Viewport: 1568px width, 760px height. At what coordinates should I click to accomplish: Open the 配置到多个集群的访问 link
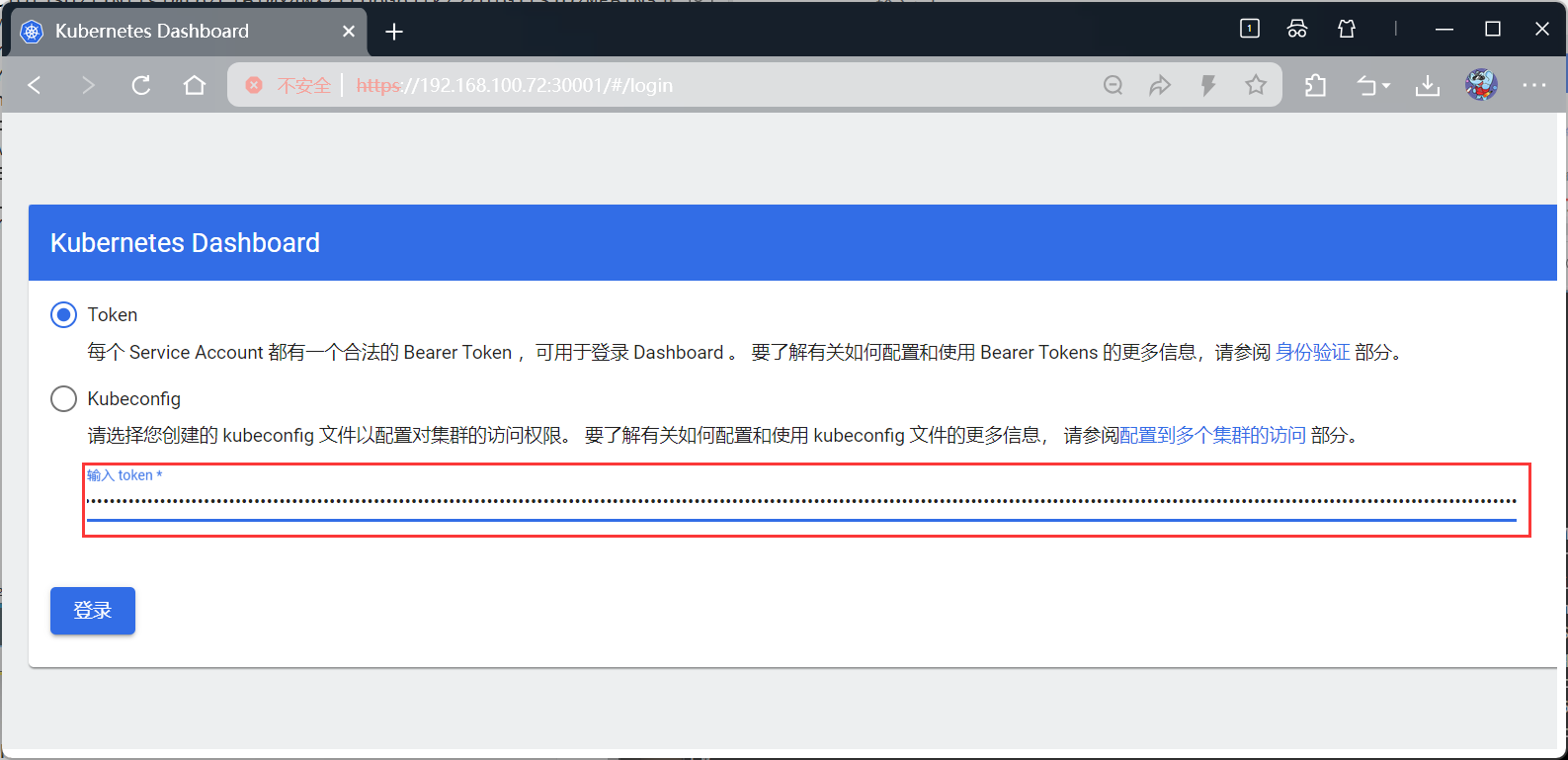(1212, 436)
